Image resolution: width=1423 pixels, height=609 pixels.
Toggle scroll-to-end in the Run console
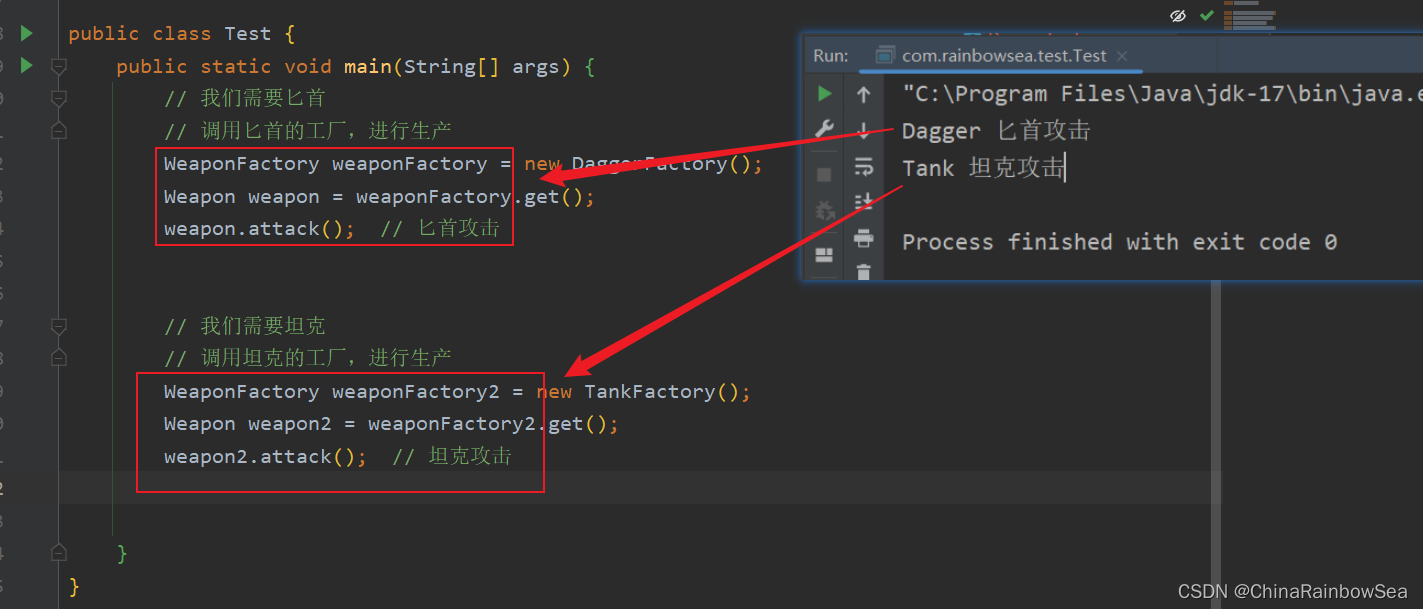(864, 203)
